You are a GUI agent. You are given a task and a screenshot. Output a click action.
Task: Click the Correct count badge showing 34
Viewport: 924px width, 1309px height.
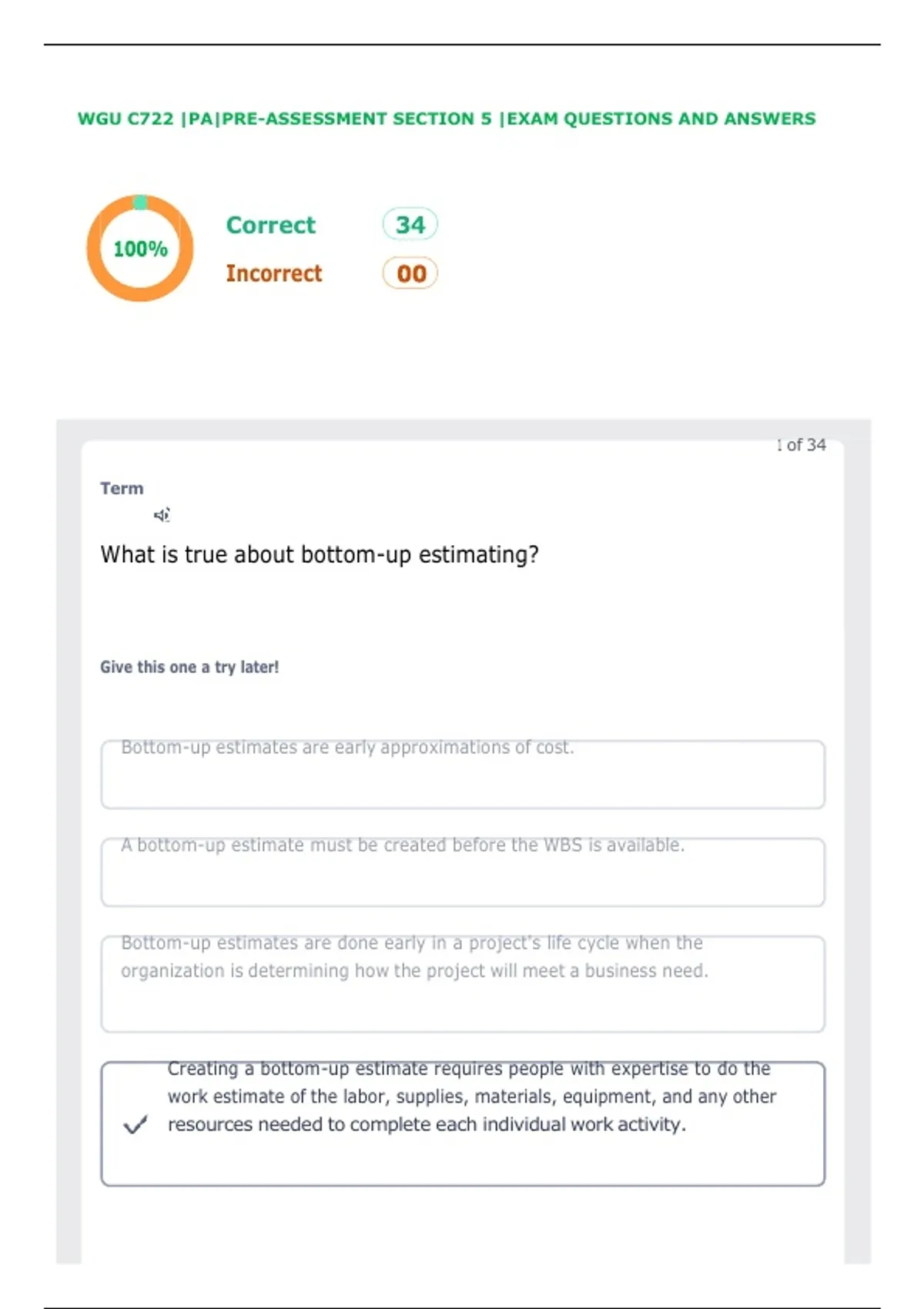point(410,225)
